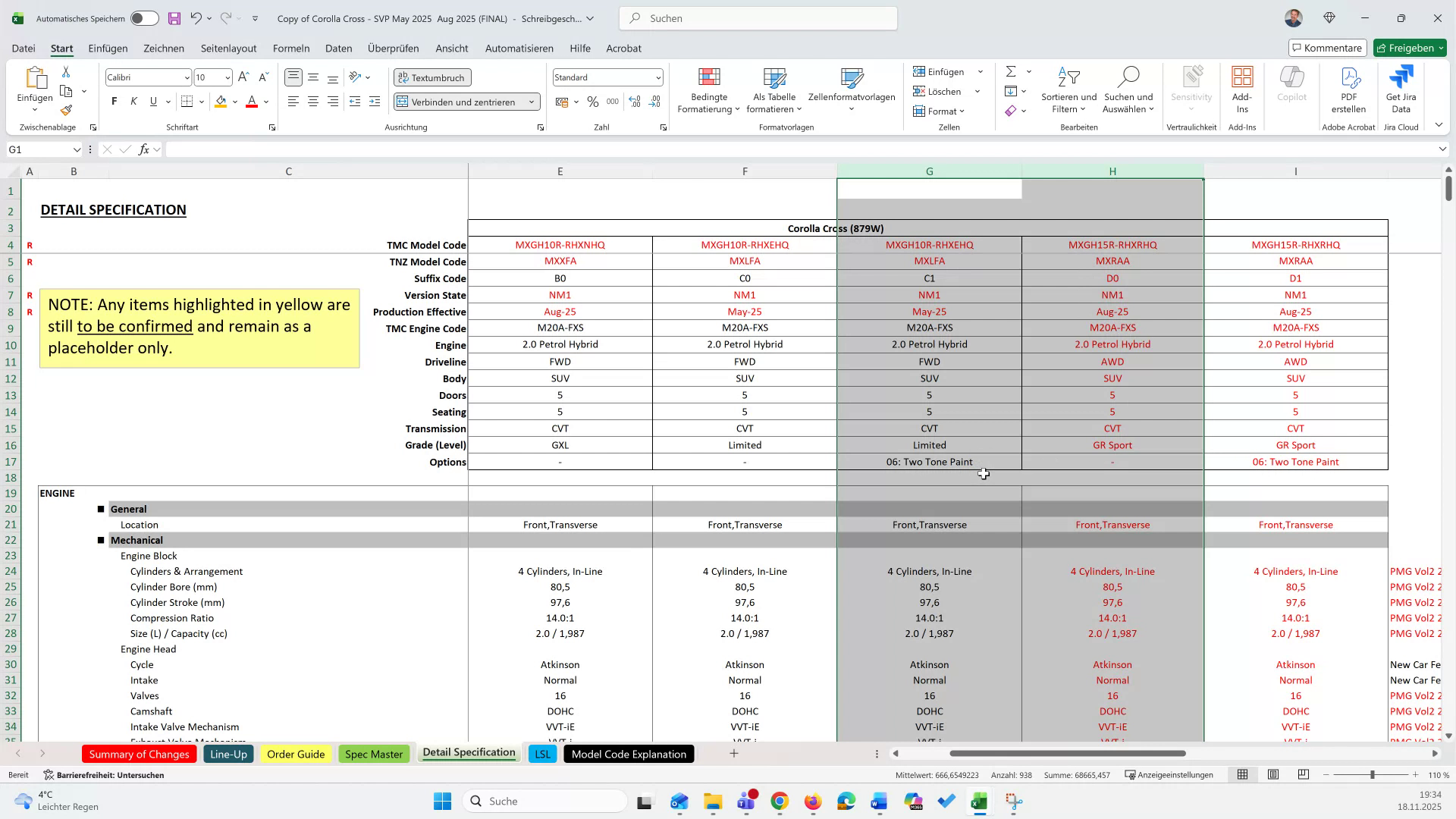Open Bedingte Formatierung in the ribbon
The image size is (1456, 819).
[x=708, y=89]
